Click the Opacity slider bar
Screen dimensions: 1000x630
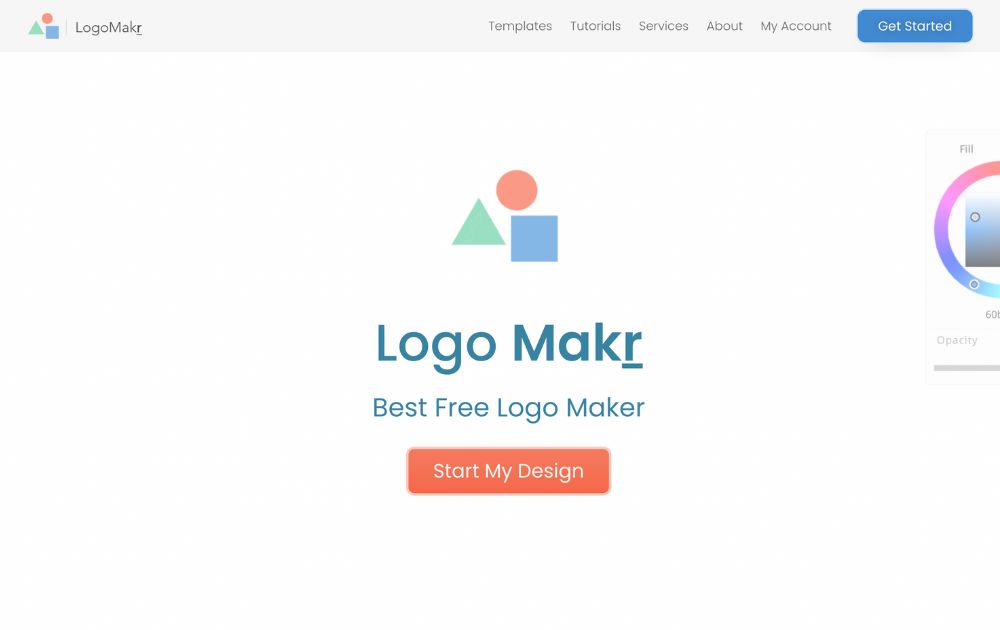click(967, 368)
